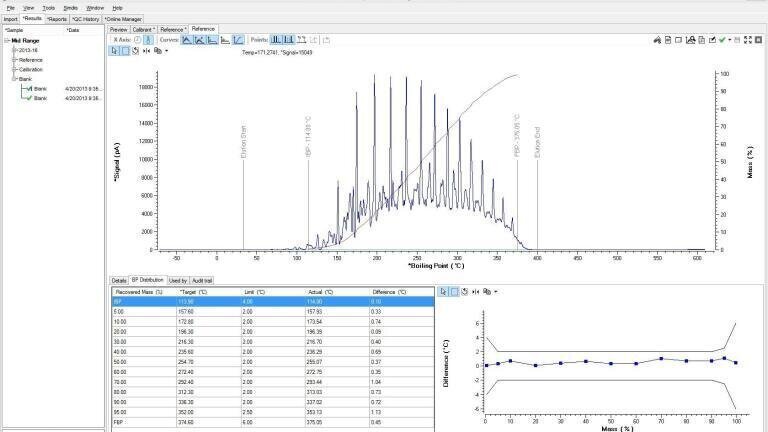The height and width of the screenshot is (432, 768).
Task: Click the third Points icon with flags
Action: 302,40
